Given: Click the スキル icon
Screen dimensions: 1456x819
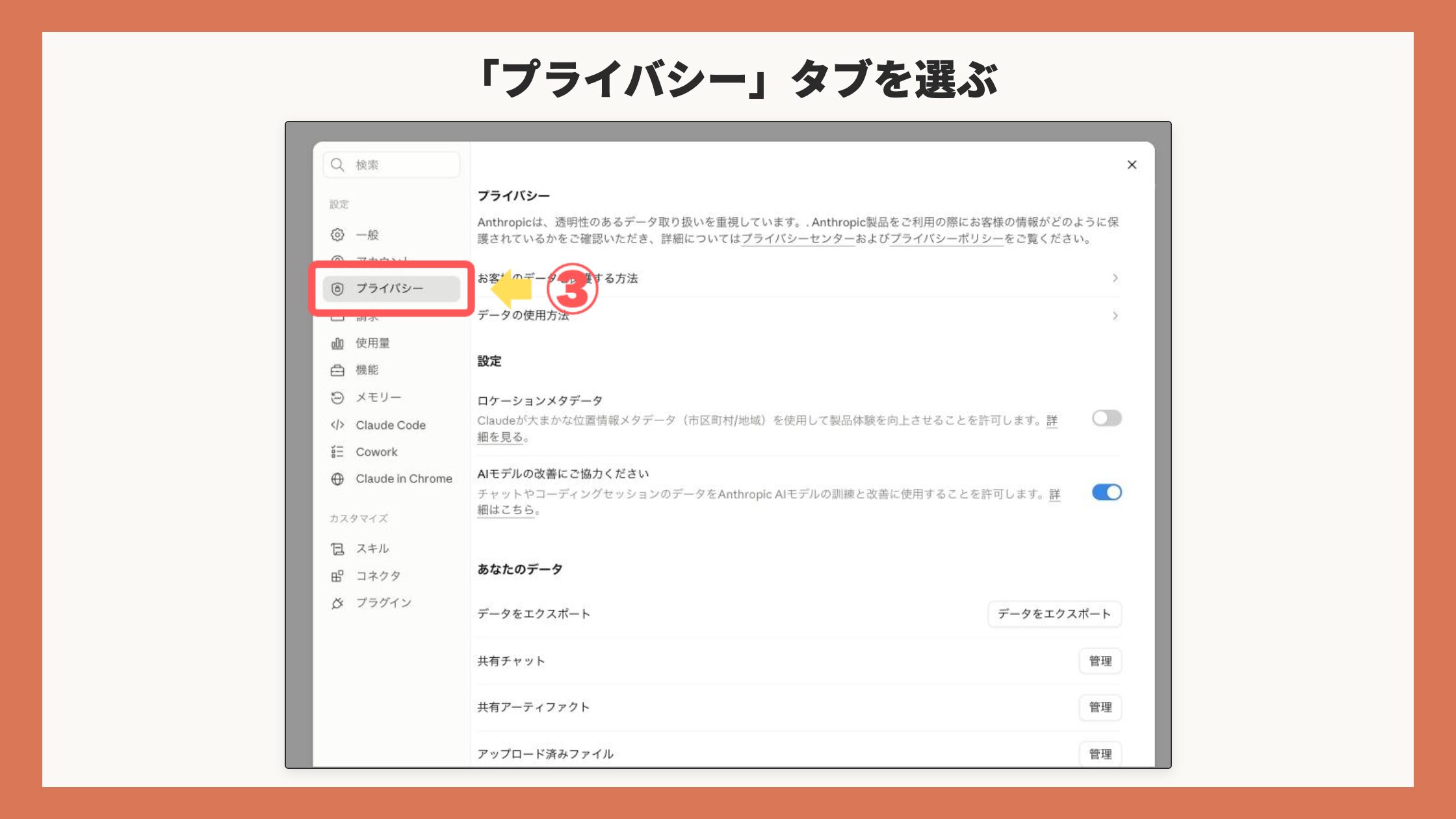Looking at the screenshot, I should click(x=337, y=549).
